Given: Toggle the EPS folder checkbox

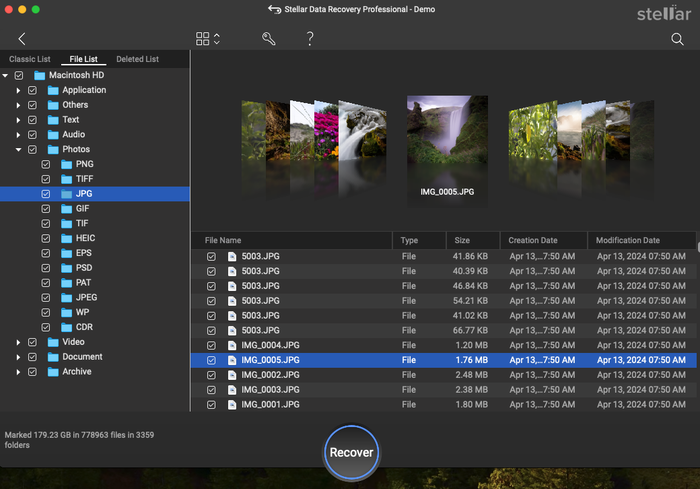Looking at the screenshot, I should tap(46, 253).
